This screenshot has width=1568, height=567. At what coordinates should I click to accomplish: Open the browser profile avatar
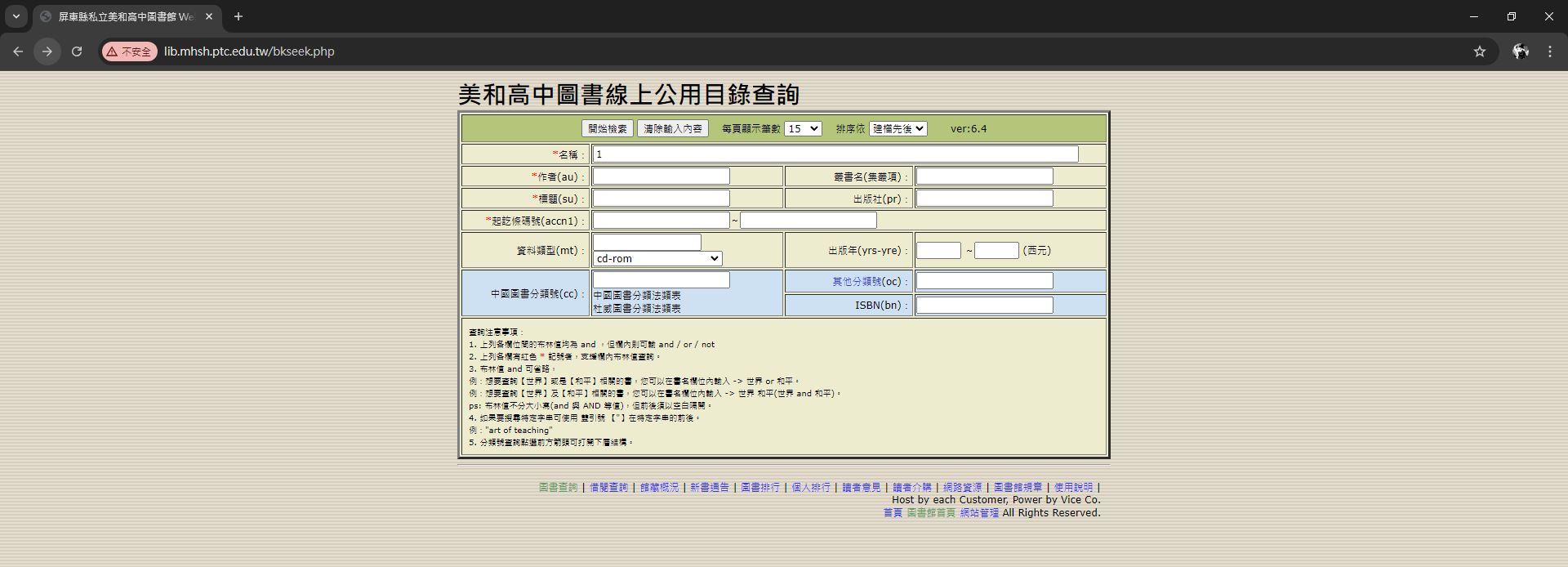click(1520, 51)
